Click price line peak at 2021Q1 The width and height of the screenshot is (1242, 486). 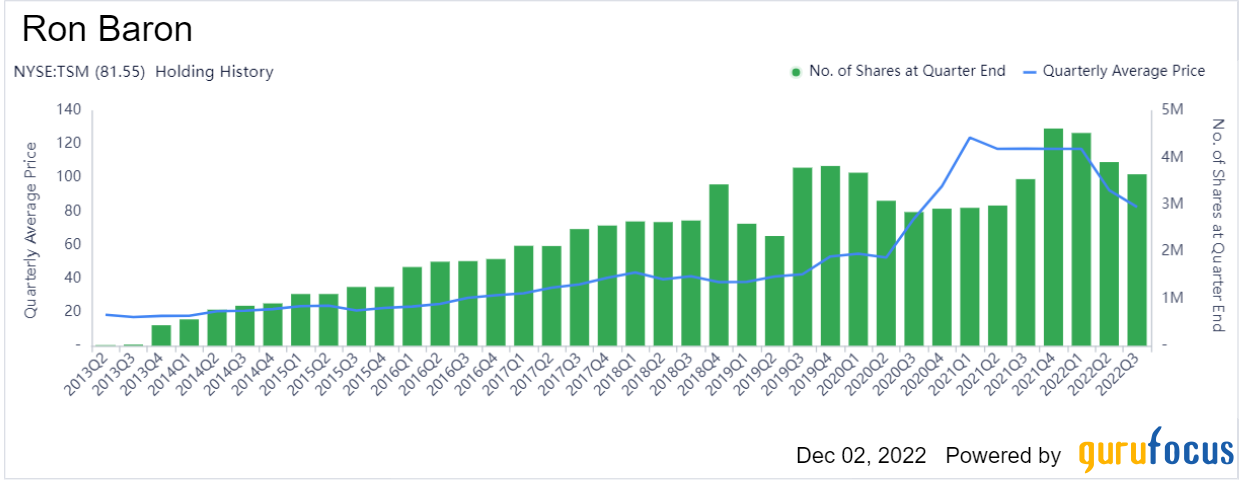pyautogui.click(x=969, y=138)
